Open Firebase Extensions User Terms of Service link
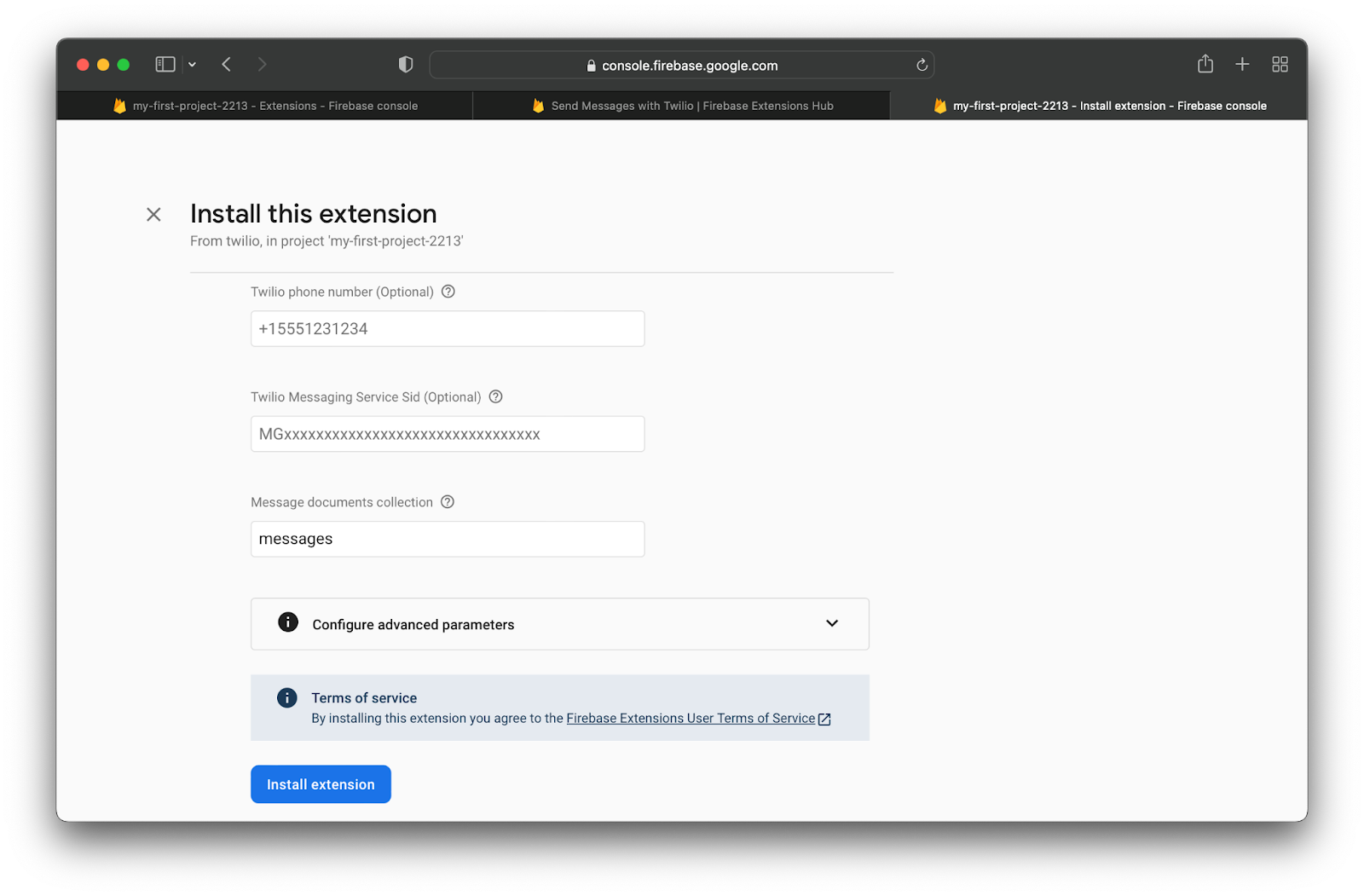 pyautogui.click(x=691, y=718)
